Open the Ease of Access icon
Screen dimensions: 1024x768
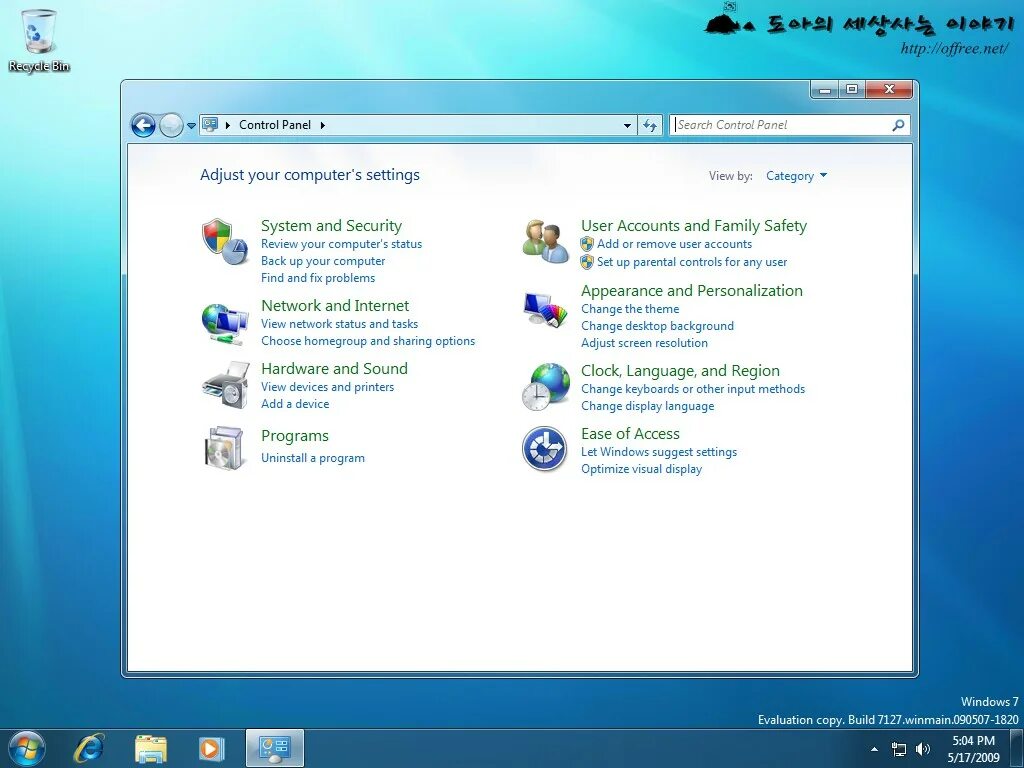pyautogui.click(x=544, y=448)
